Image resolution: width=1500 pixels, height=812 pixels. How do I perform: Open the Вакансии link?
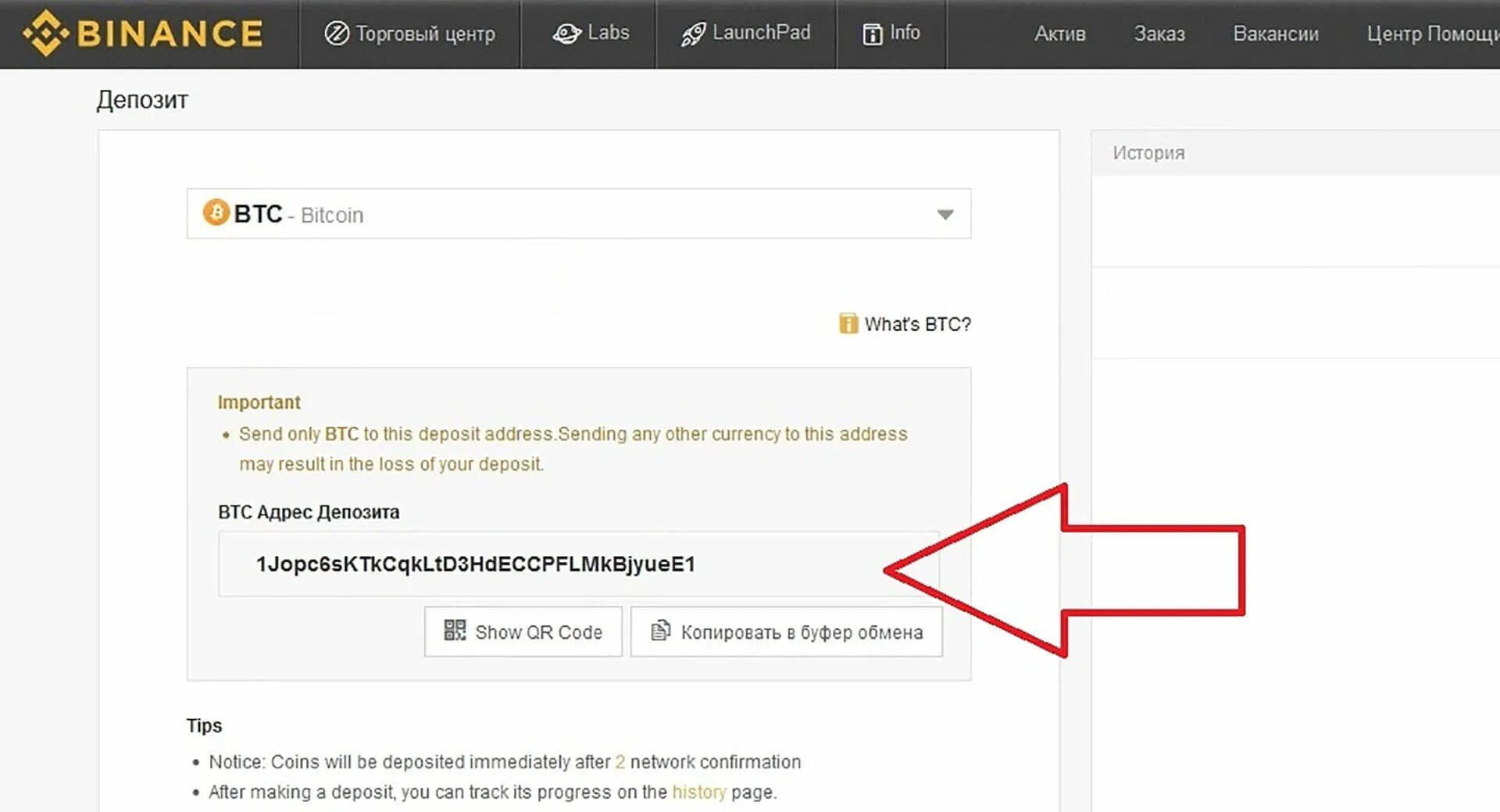(1276, 34)
